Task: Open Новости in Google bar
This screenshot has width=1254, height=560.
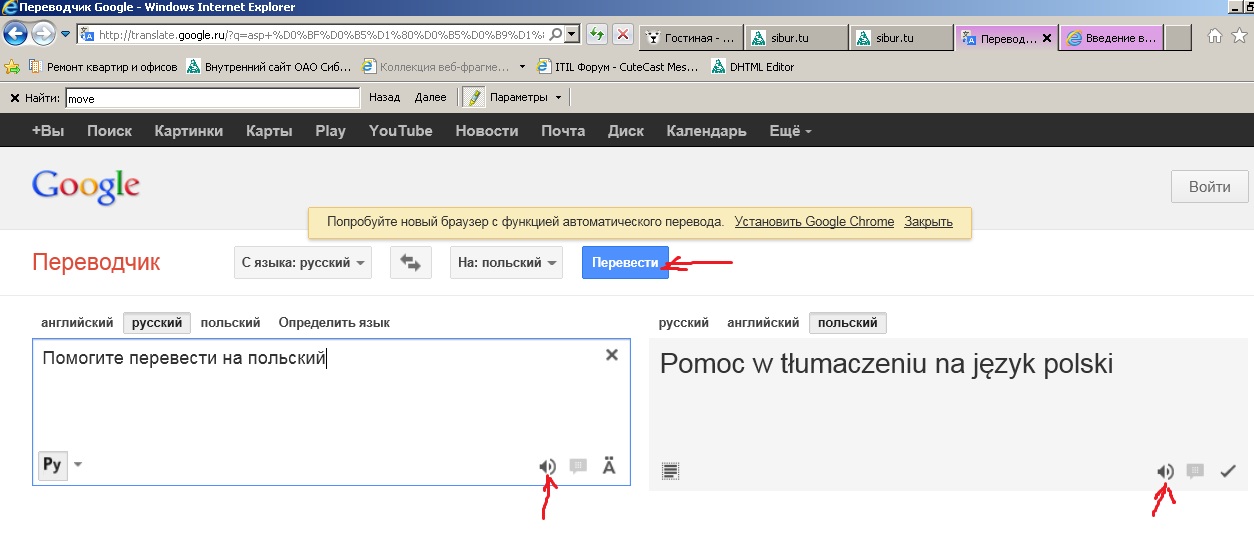Action: click(487, 131)
